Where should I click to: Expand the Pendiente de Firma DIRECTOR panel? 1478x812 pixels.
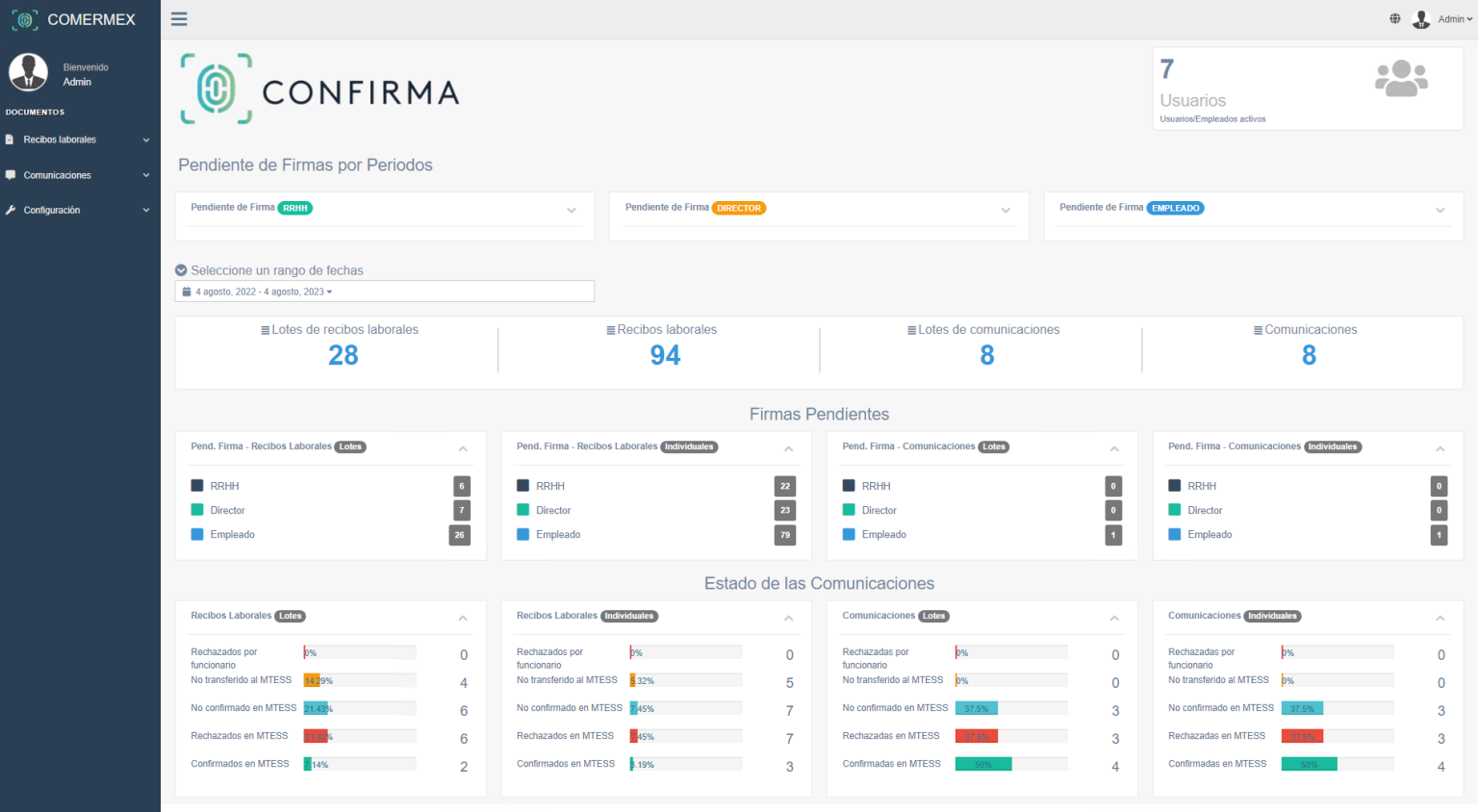(x=1006, y=210)
